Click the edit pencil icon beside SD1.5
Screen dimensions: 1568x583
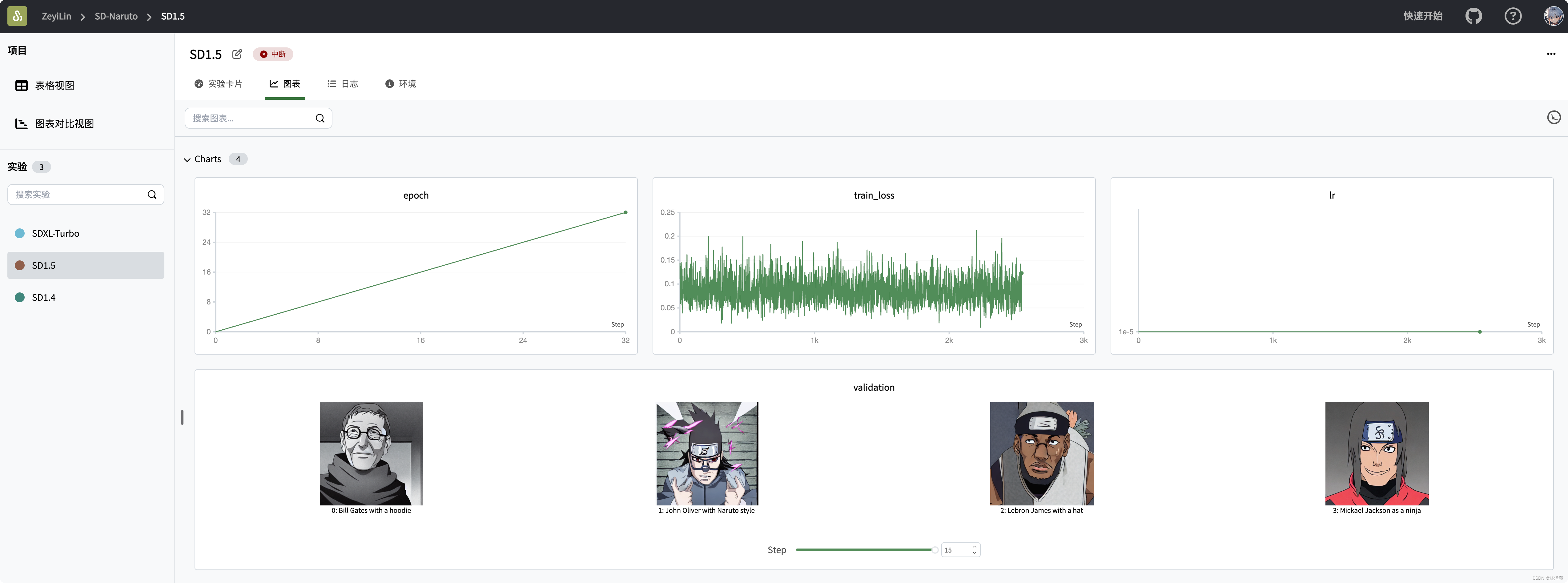(237, 54)
